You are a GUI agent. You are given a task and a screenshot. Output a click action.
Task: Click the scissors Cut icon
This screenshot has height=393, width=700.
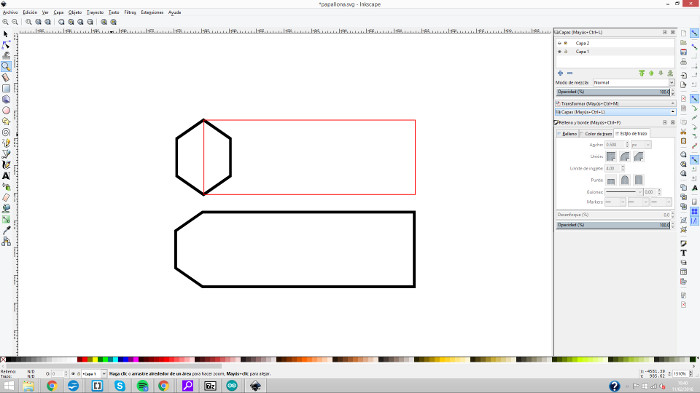pos(683,132)
